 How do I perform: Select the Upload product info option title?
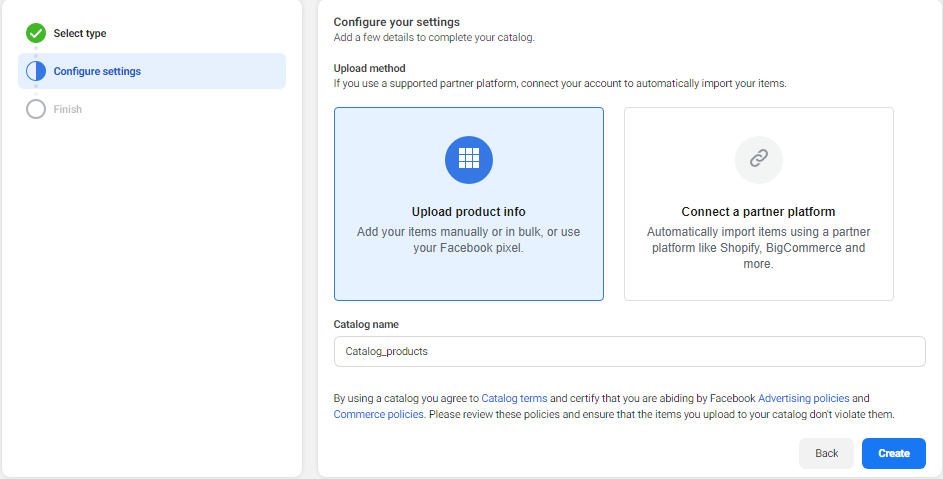tap(468, 212)
